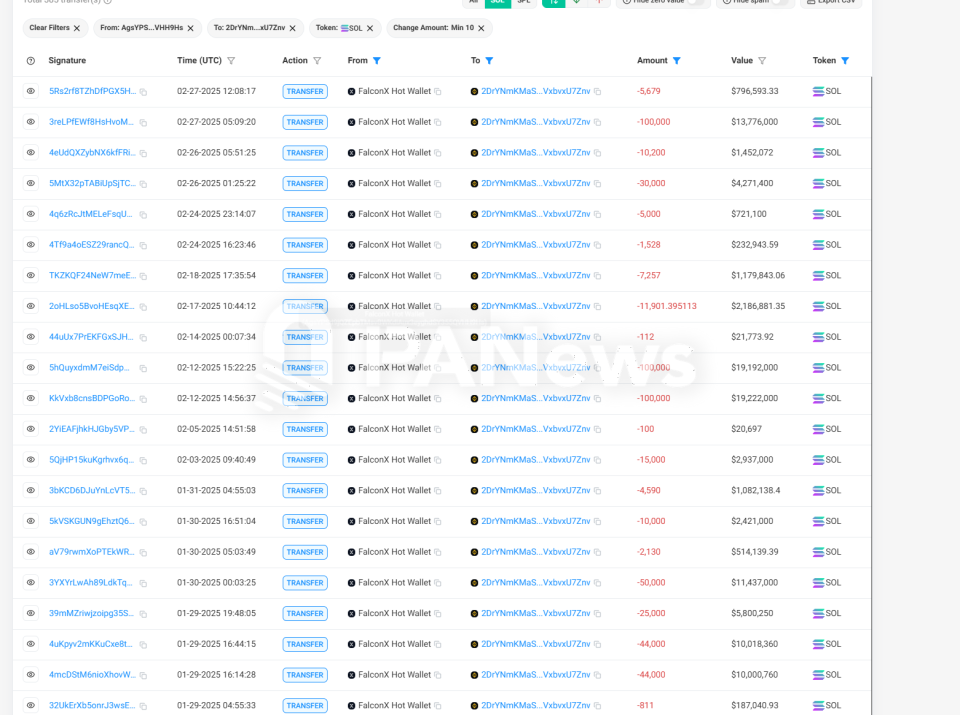
Task: Copy signature 4uKpyv2mKKuCxe8t
Action: click(x=143, y=645)
